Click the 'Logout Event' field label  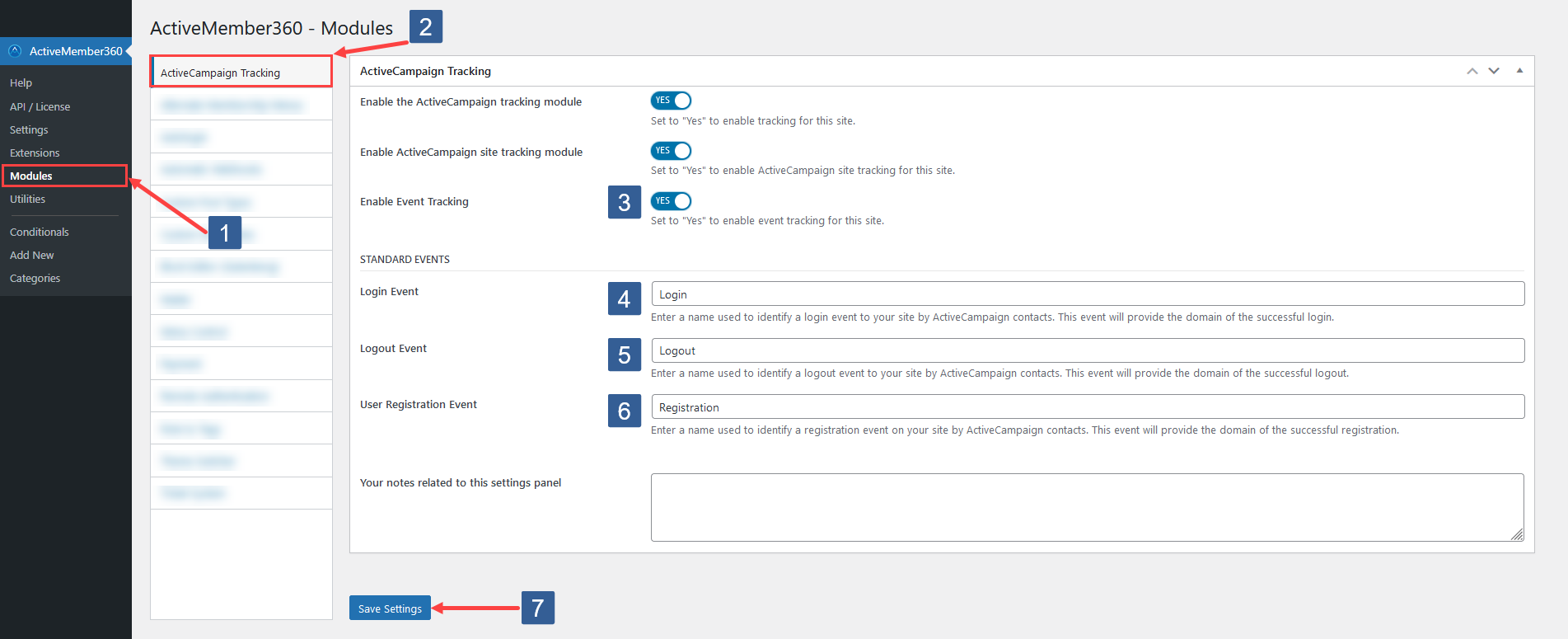(393, 348)
